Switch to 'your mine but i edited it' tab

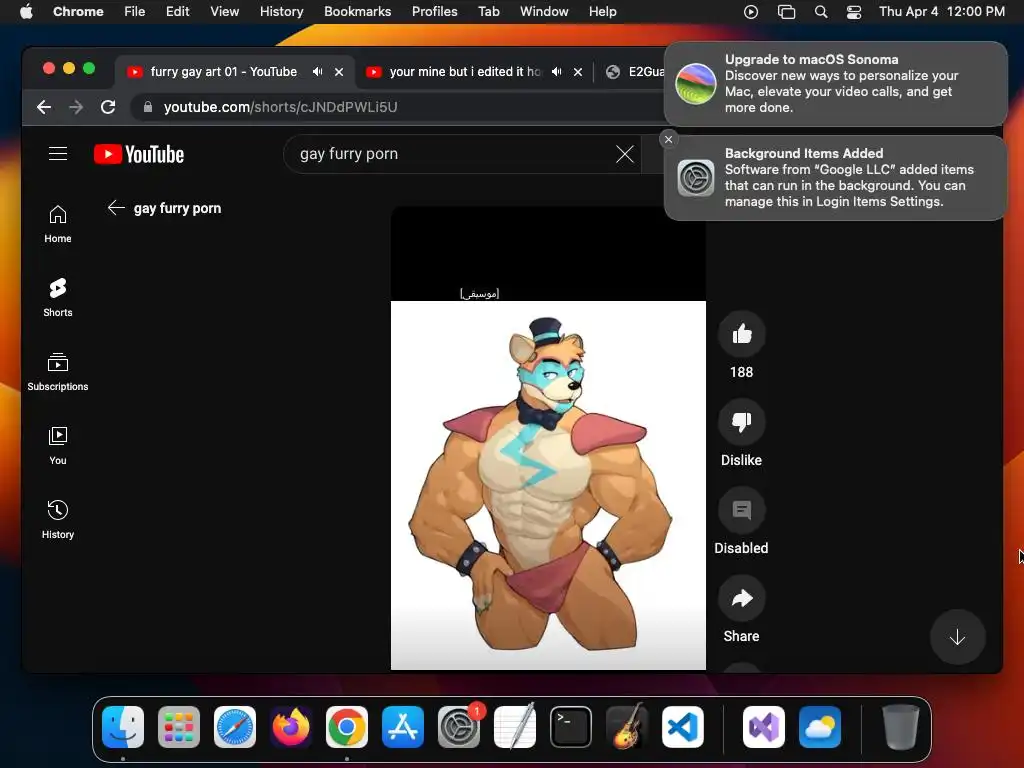465,72
